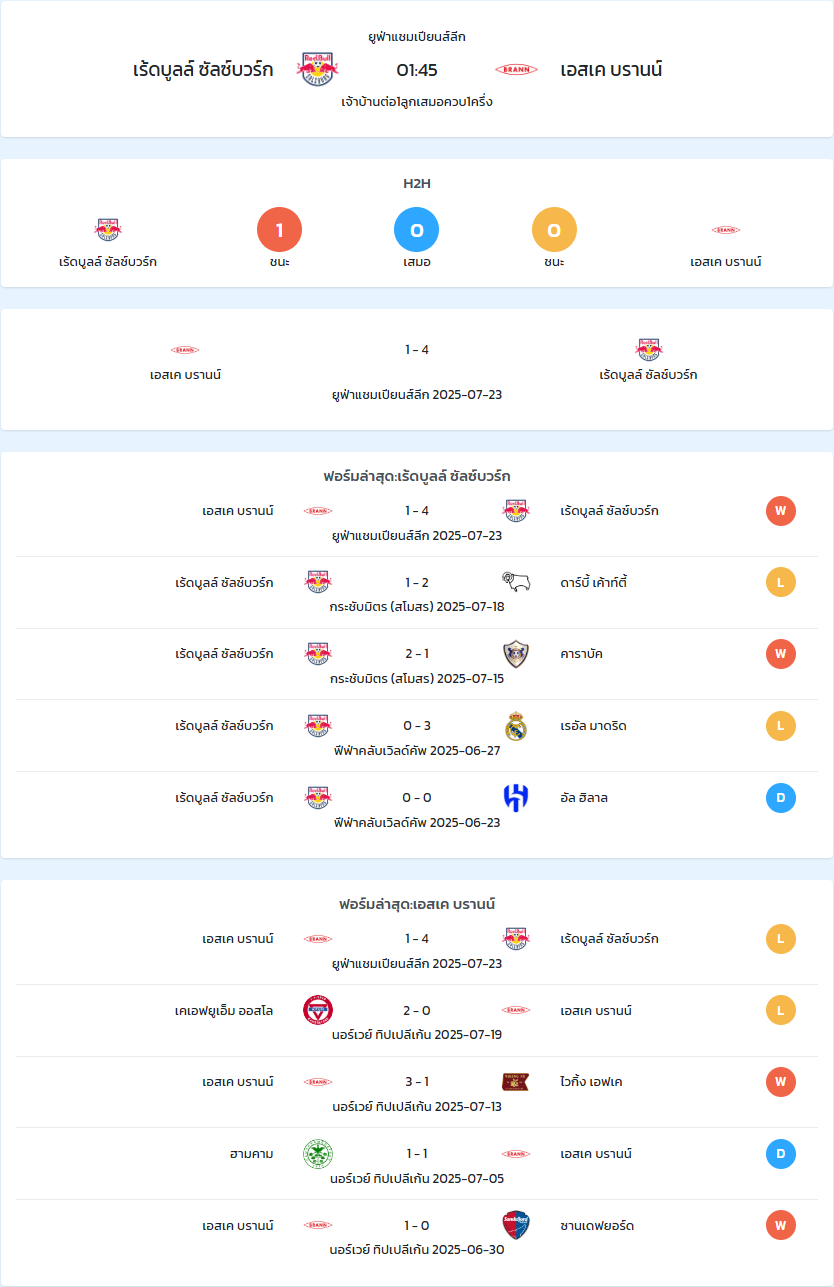Click the Derby County ram logo
The height and width of the screenshot is (1287, 834).
click(516, 582)
